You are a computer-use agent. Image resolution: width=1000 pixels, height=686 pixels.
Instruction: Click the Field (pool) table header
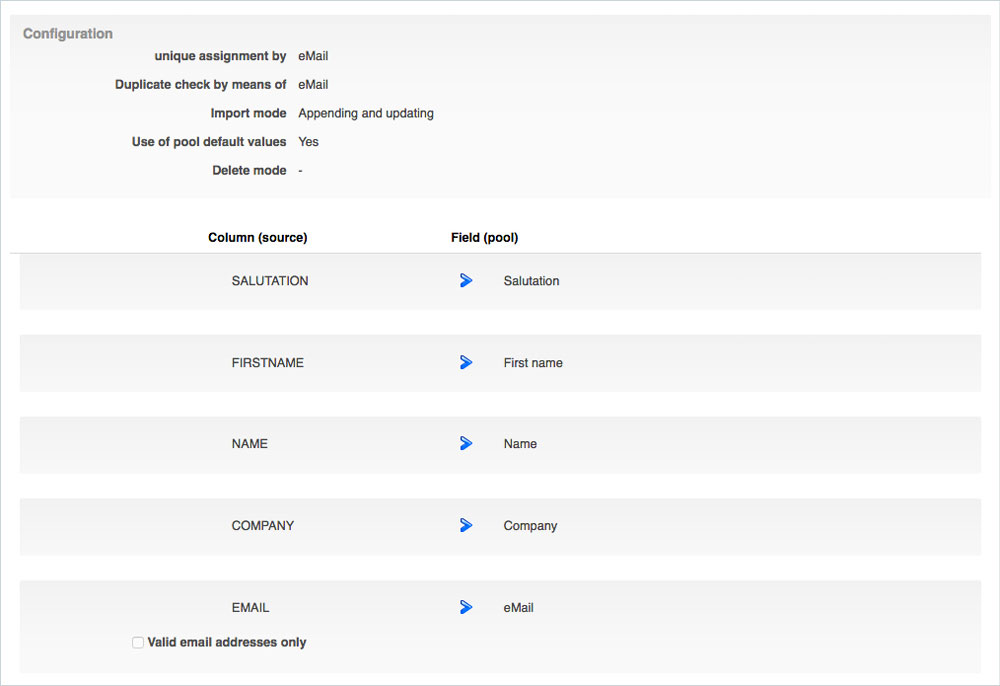coord(484,238)
